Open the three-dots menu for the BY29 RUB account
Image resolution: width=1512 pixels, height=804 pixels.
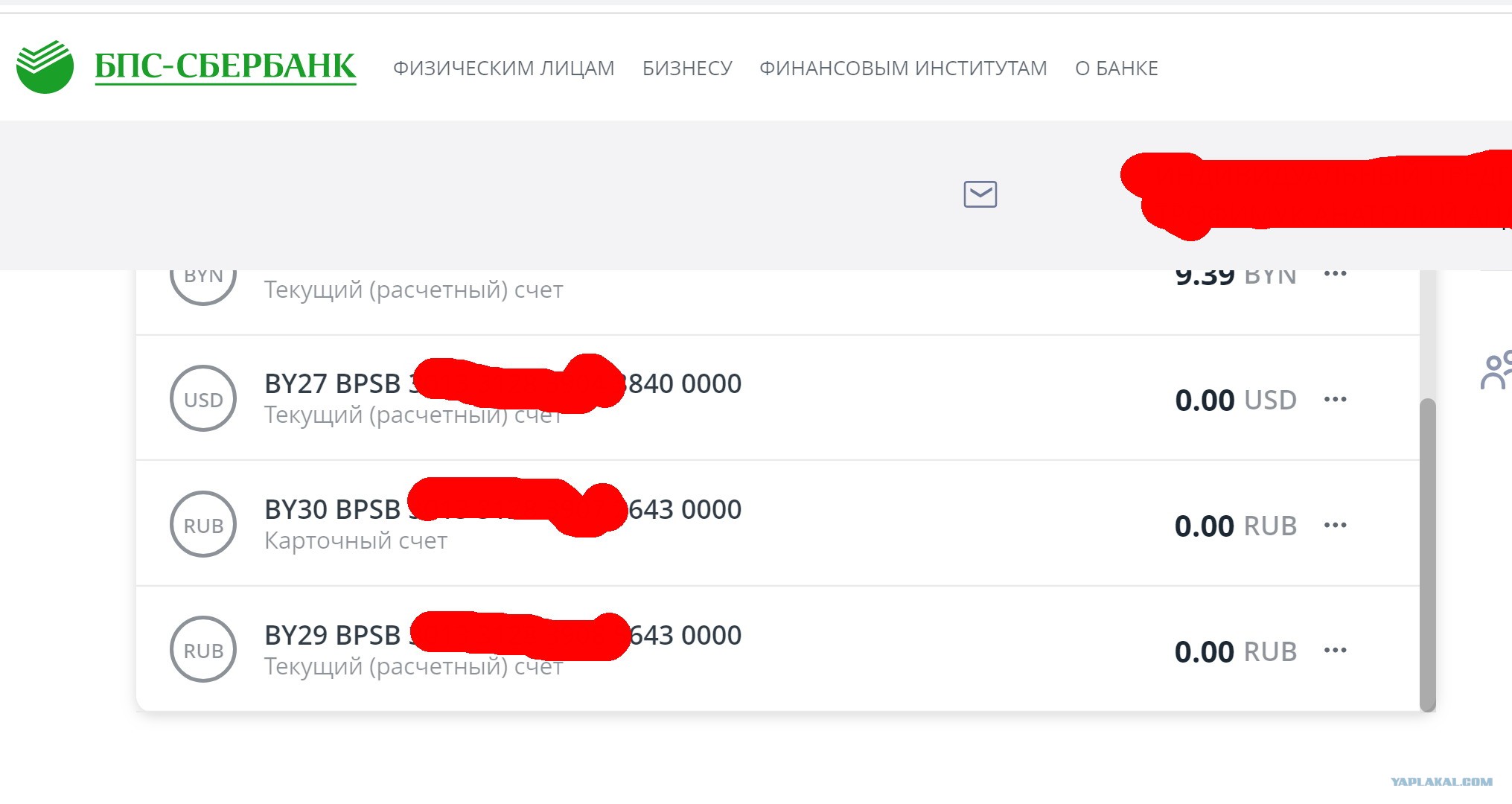click(x=1335, y=651)
